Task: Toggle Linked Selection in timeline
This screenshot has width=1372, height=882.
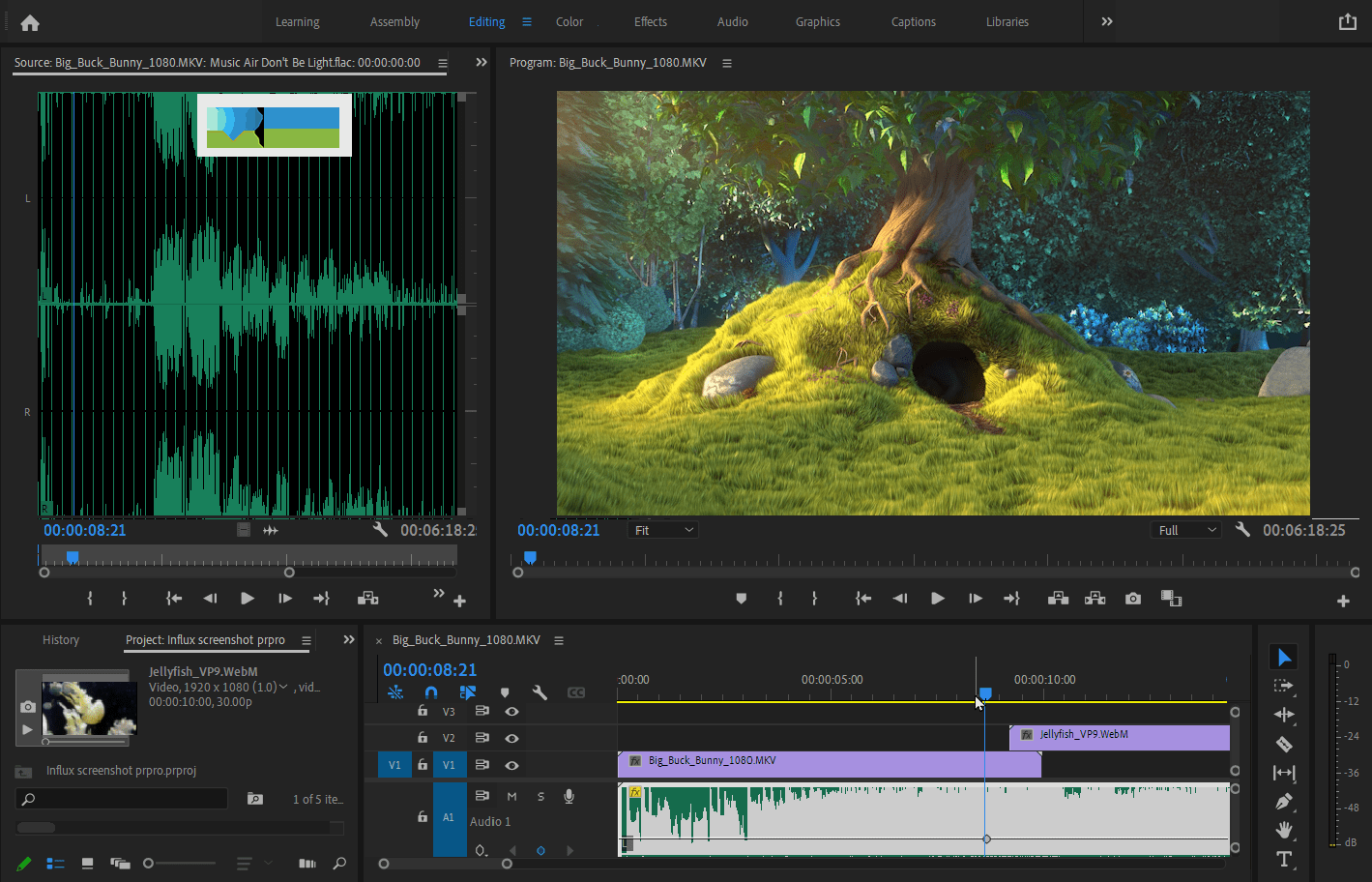Action: coord(468,692)
